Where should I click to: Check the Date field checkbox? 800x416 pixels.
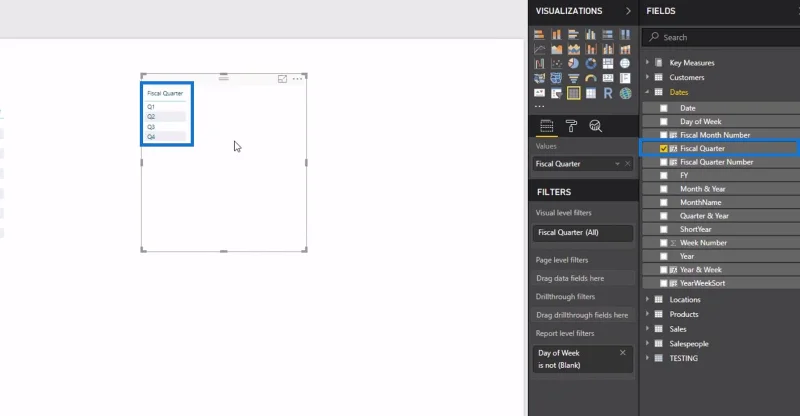pos(663,108)
